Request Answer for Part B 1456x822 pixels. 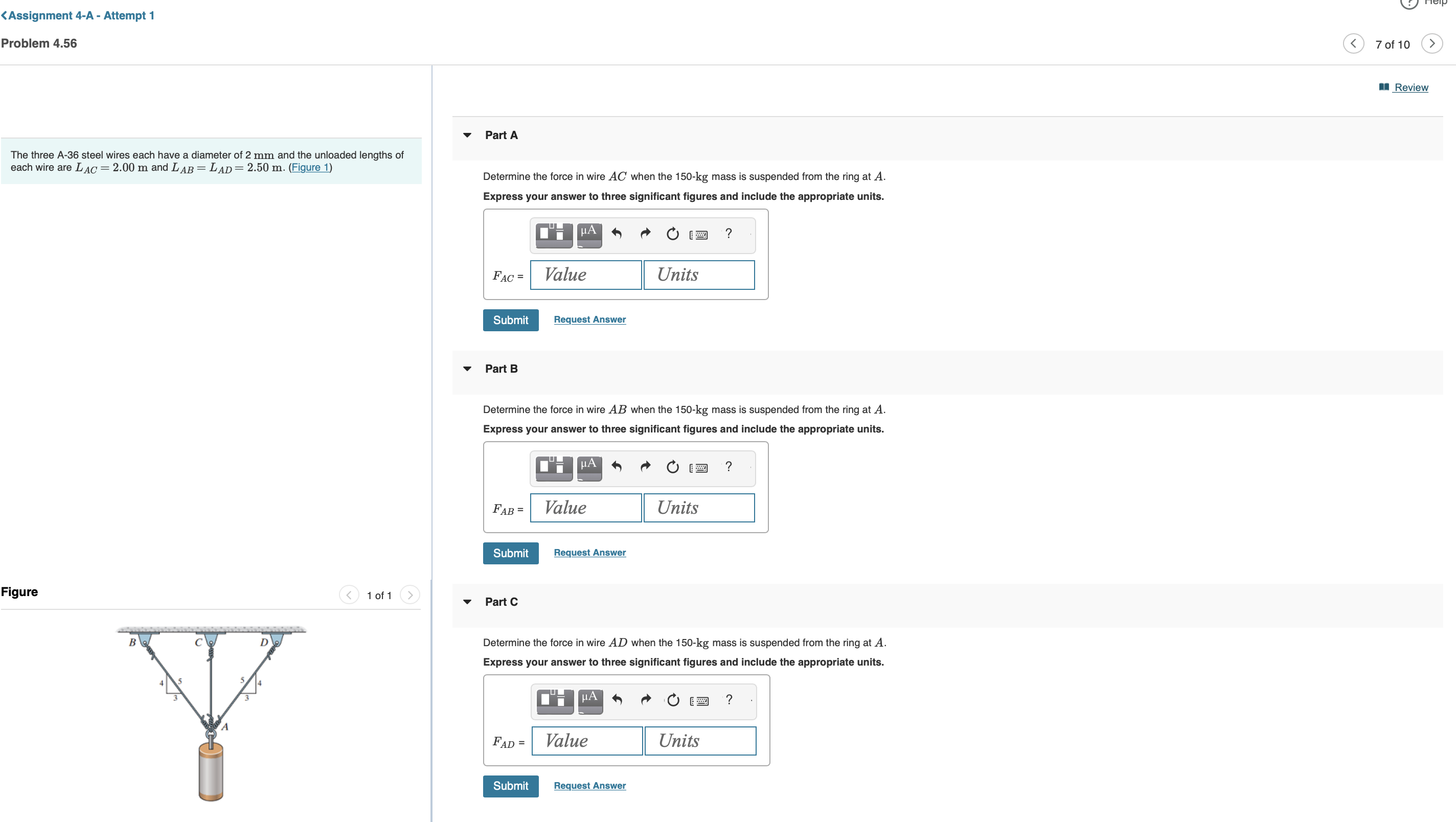589,552
